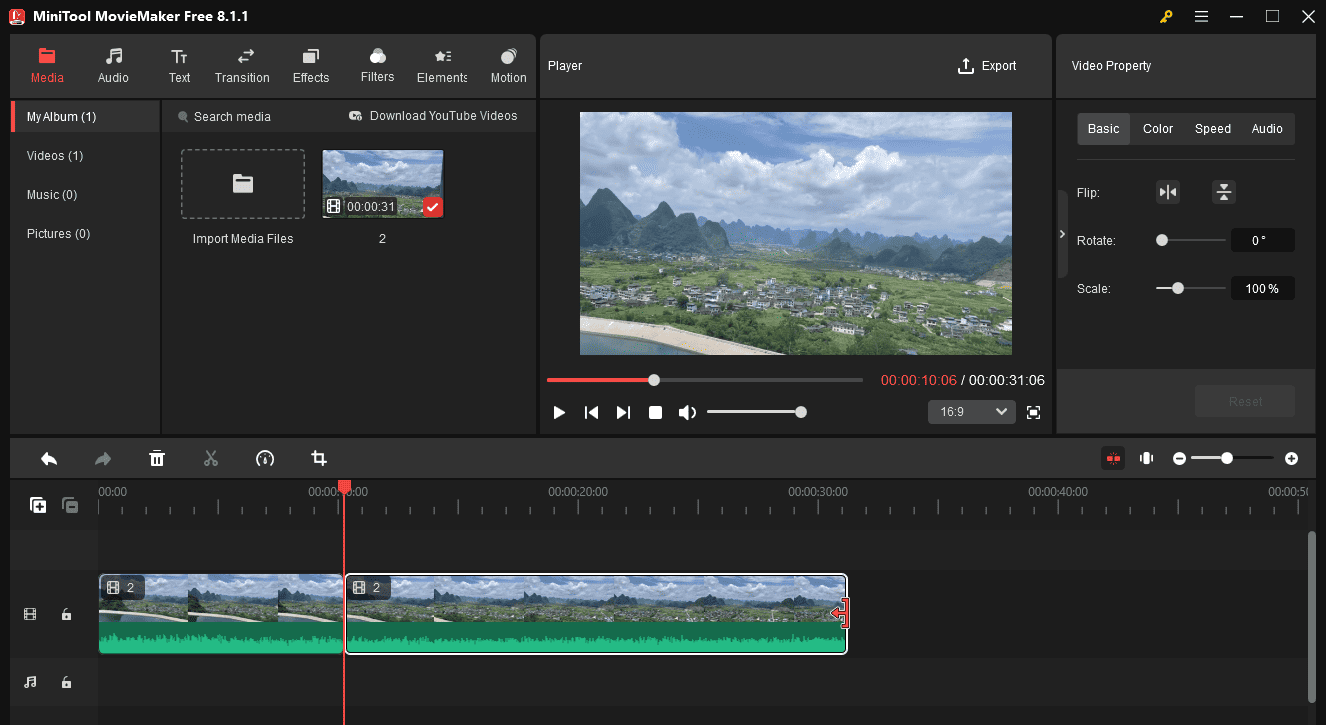The height and width of the screenshot is (725, 1326).
Task: Select the first clip on the timeline
Action: point(221,614)
